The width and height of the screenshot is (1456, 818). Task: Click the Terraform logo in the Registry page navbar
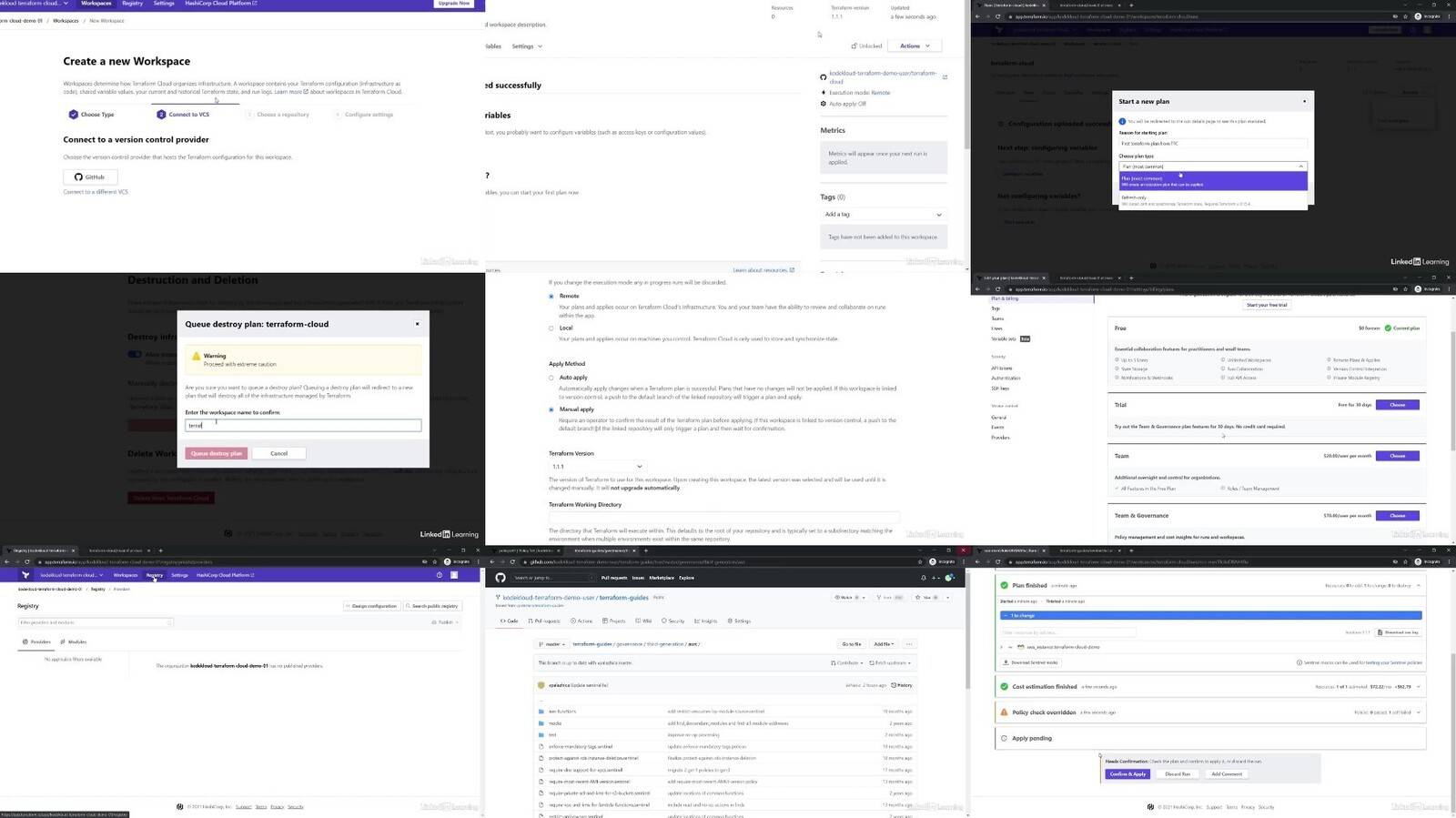(25, 575)
